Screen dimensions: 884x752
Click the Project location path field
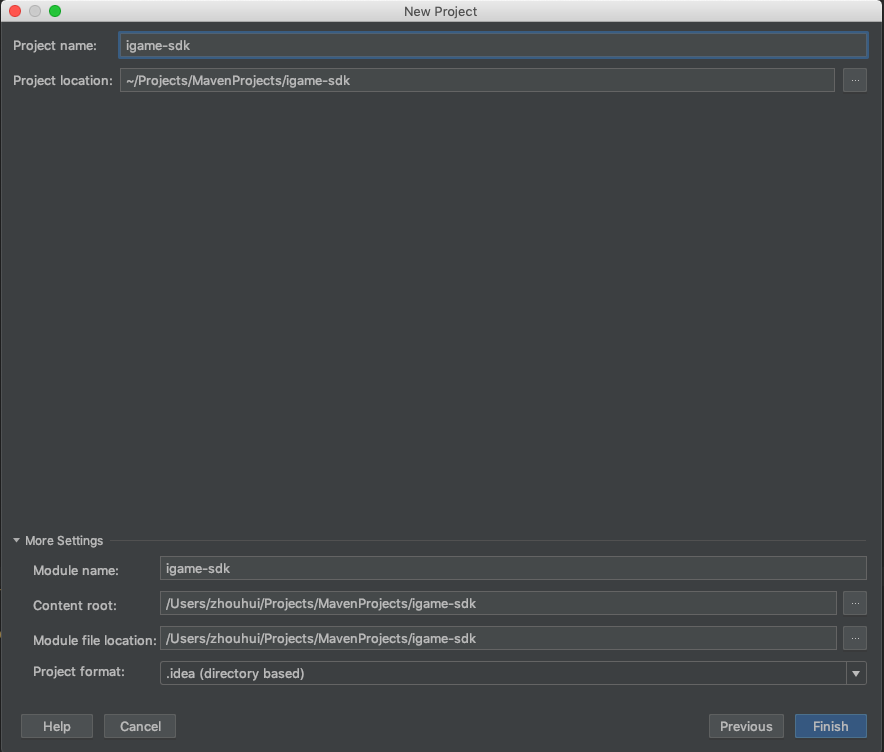(477, 80)
